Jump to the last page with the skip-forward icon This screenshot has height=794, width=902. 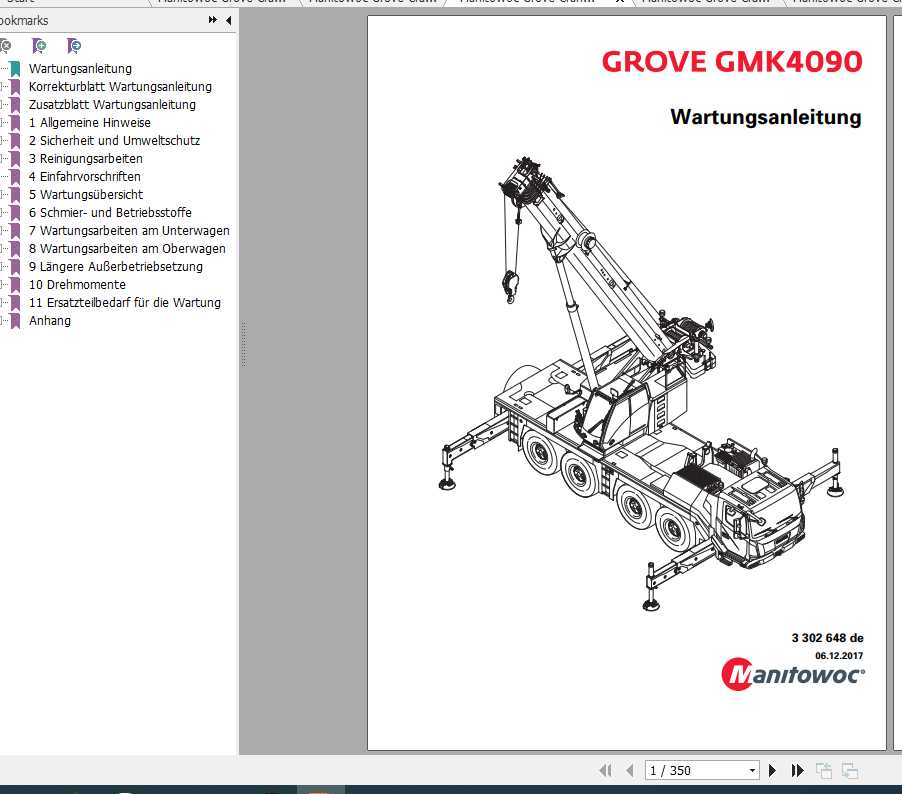pos(797,770)
